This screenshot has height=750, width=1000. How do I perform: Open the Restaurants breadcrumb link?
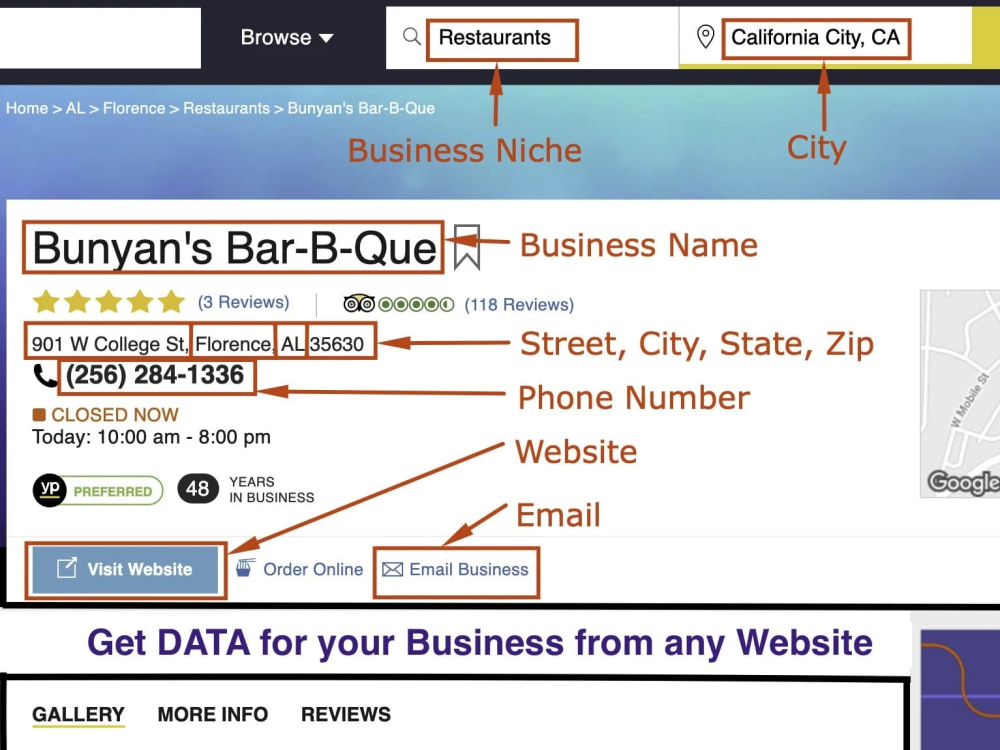tap(226, 108)
